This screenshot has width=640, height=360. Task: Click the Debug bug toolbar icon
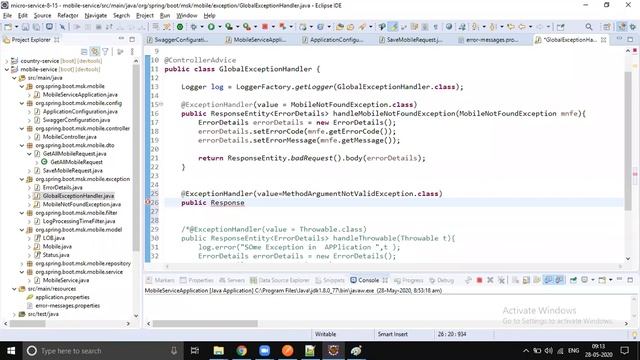tap(193, 27)
